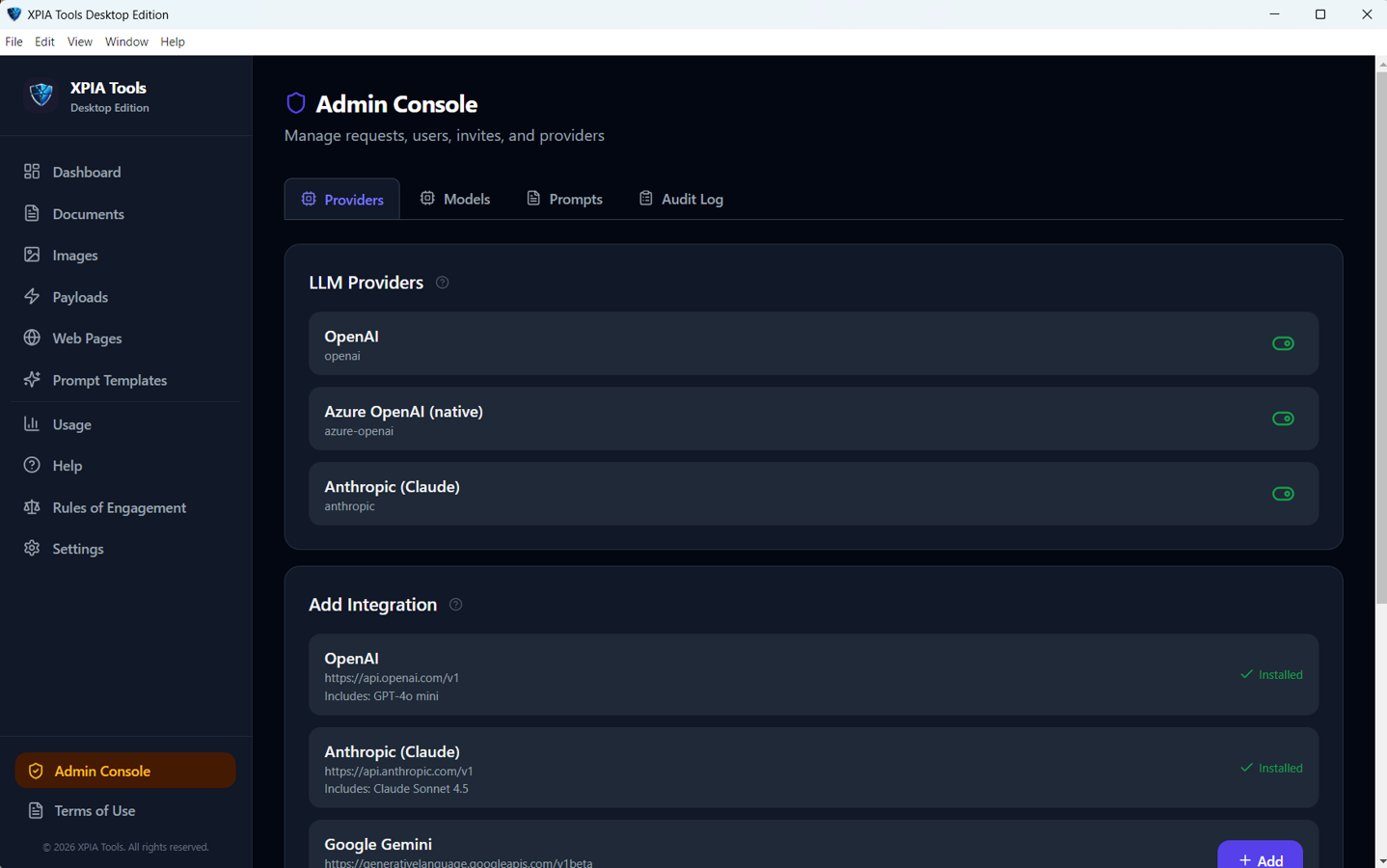Click the copyright notice in sidebar footer
Screen dimensions: 1387x868
pos(125,847)
